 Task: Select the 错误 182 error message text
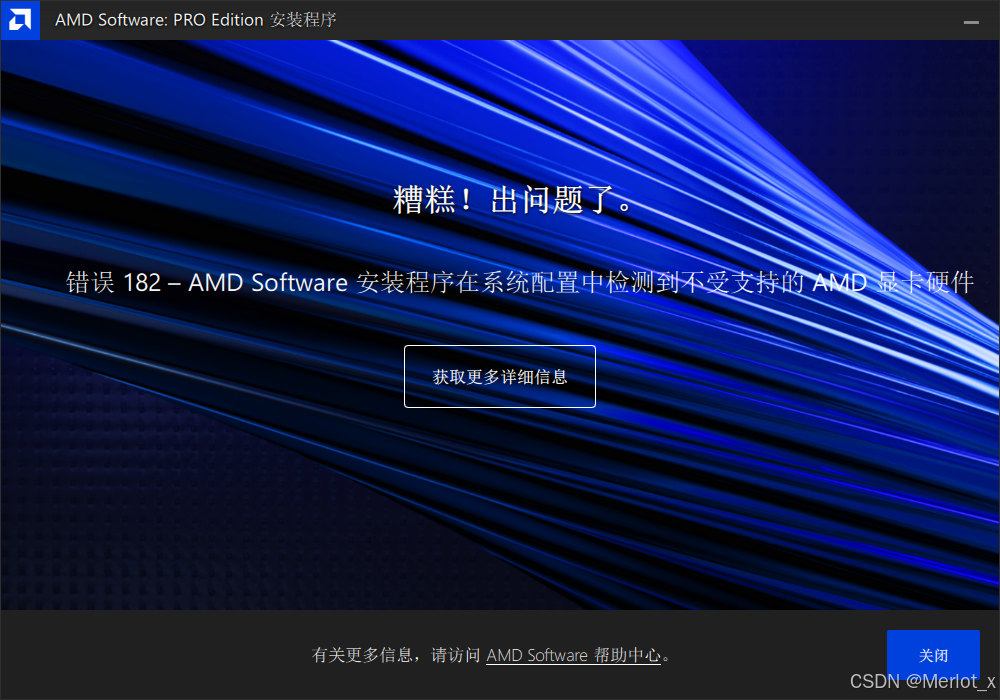[520, 282]
